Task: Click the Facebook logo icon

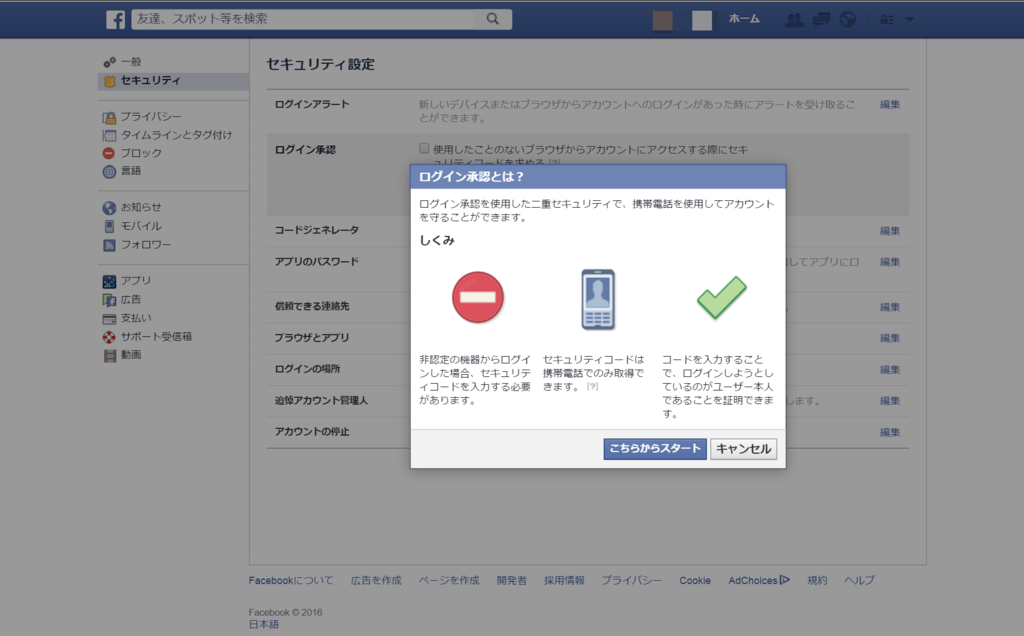Action: pyautogui.click(x=116, y=20)
